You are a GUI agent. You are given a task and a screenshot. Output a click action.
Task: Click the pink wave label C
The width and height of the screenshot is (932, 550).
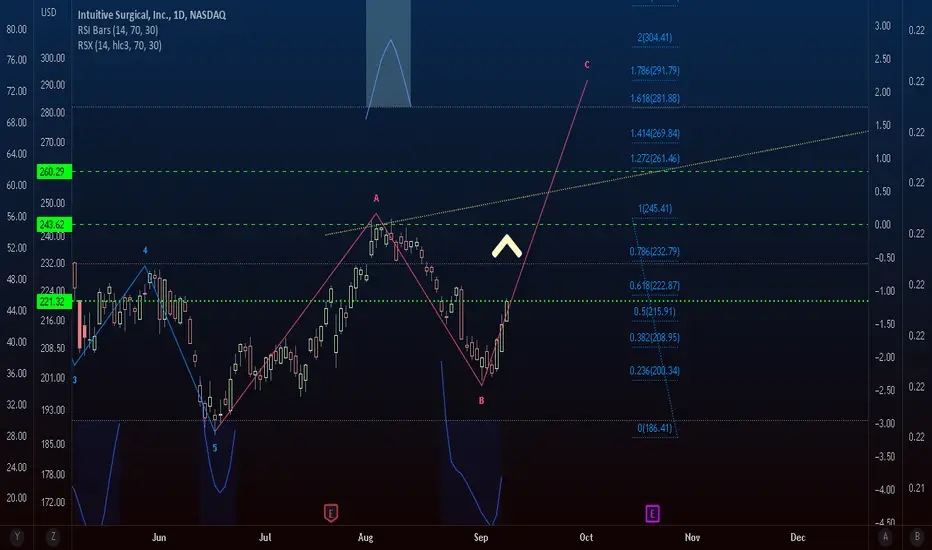coord(587,65)
